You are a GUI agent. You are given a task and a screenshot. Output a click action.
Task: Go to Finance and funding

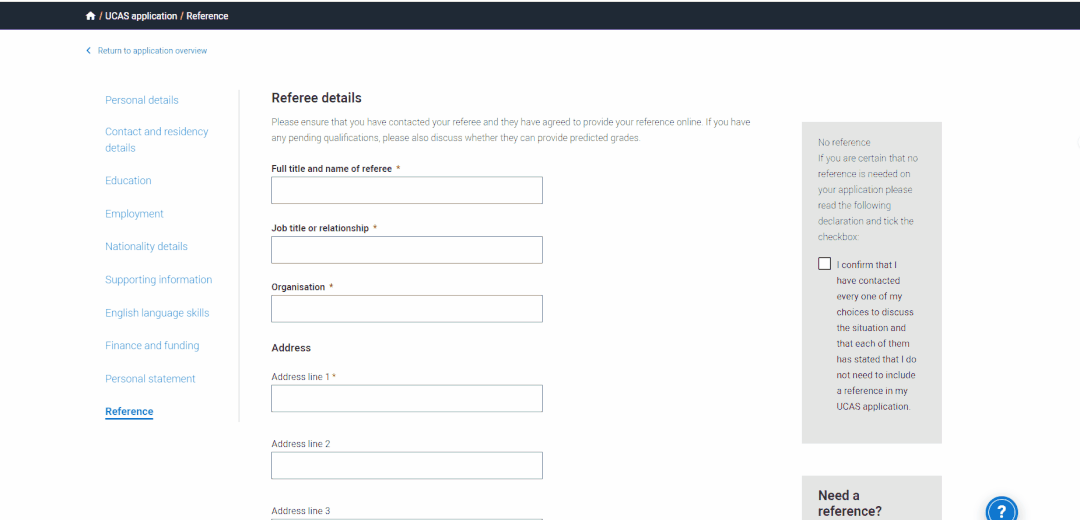coord(152,346)
